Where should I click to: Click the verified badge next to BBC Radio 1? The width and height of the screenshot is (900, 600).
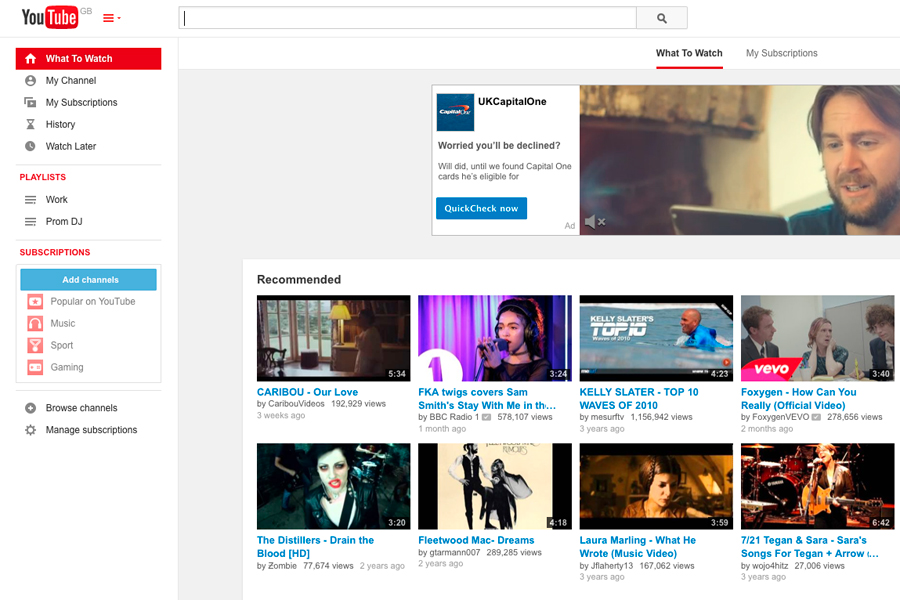[x=486, y=417]
